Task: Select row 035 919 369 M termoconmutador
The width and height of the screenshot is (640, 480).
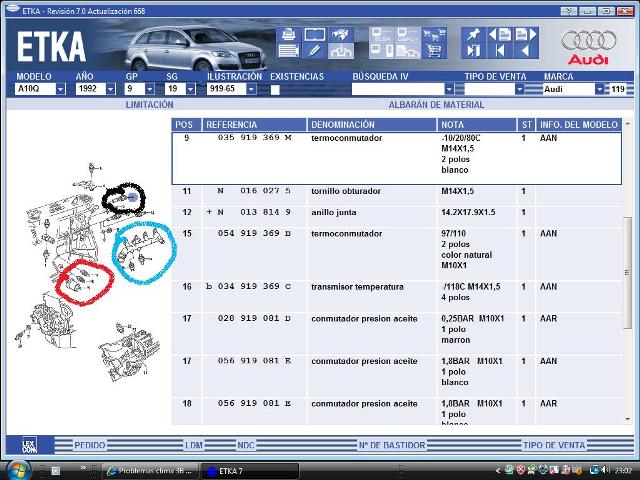Action: click(397, 158)
